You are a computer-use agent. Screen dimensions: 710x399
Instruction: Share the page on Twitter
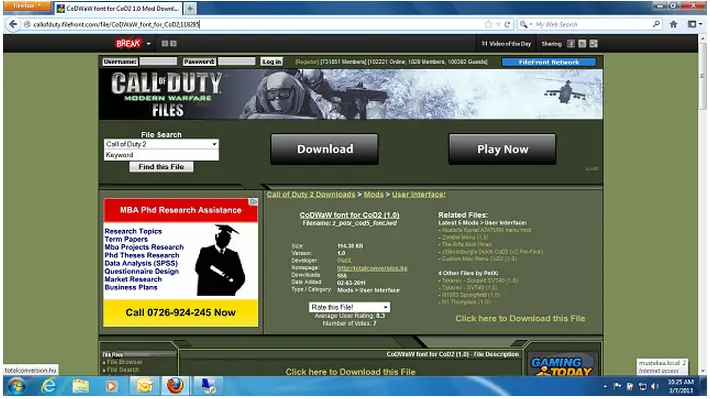pyautogui.click(x=582, y=44)
